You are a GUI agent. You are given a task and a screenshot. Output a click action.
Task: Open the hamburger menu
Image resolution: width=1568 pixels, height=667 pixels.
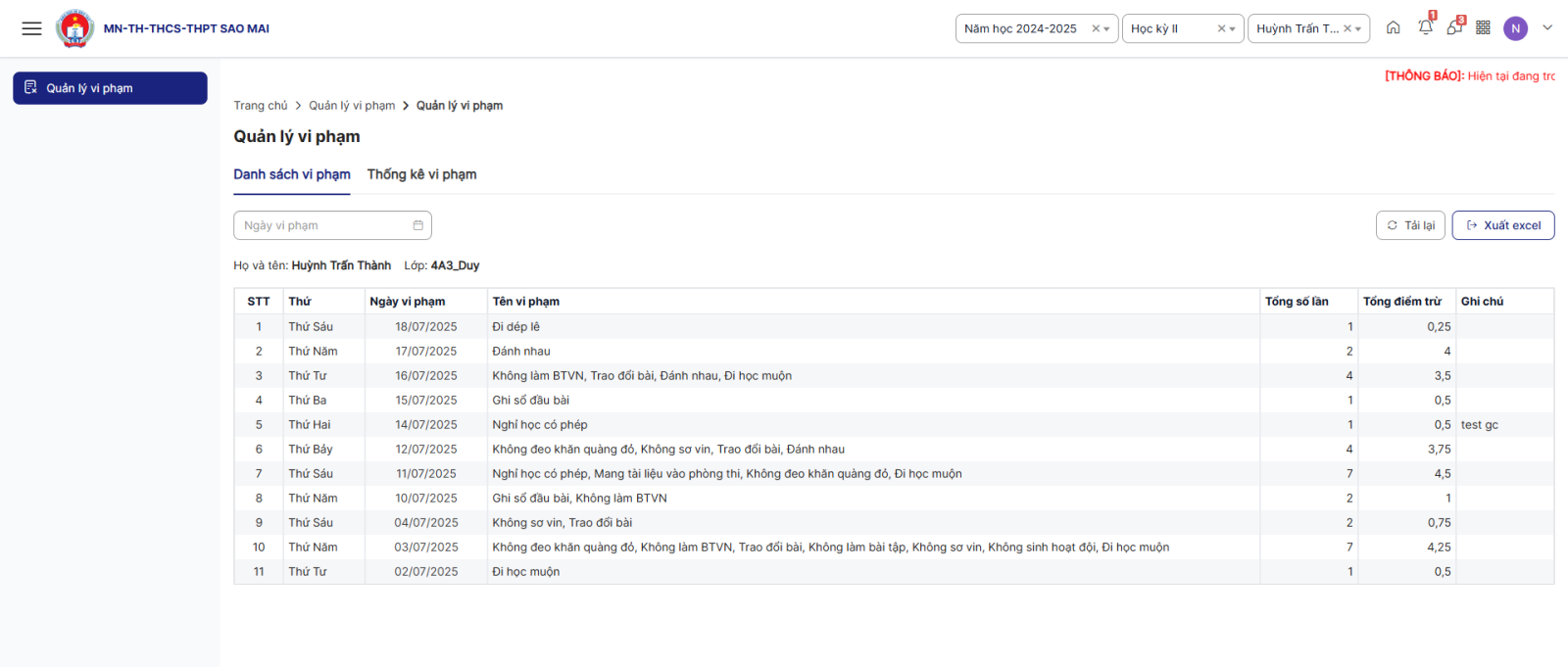pos(31,28)
